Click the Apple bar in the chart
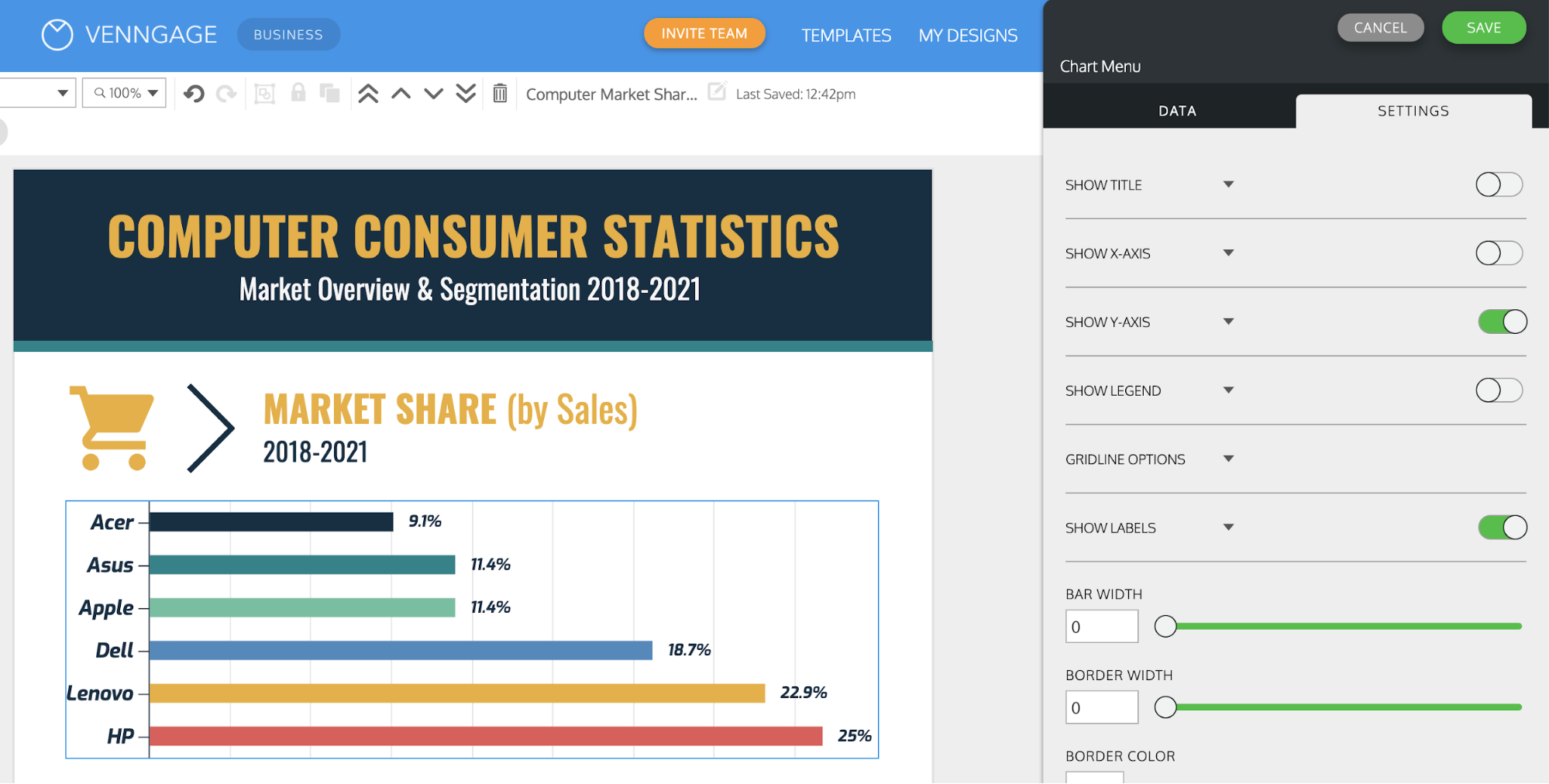 (302, 607)
